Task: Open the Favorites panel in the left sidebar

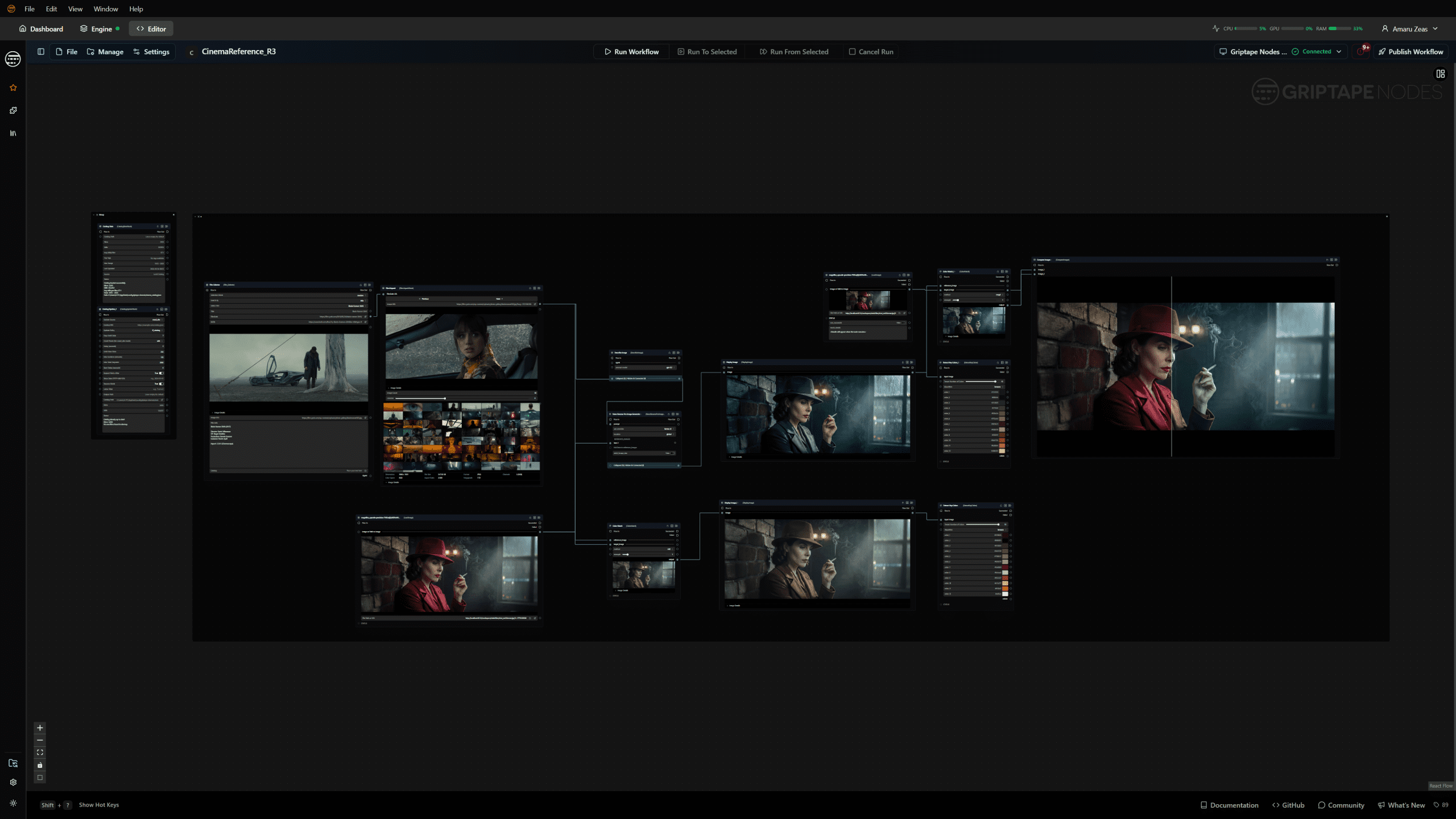Action: click(13, 87)
